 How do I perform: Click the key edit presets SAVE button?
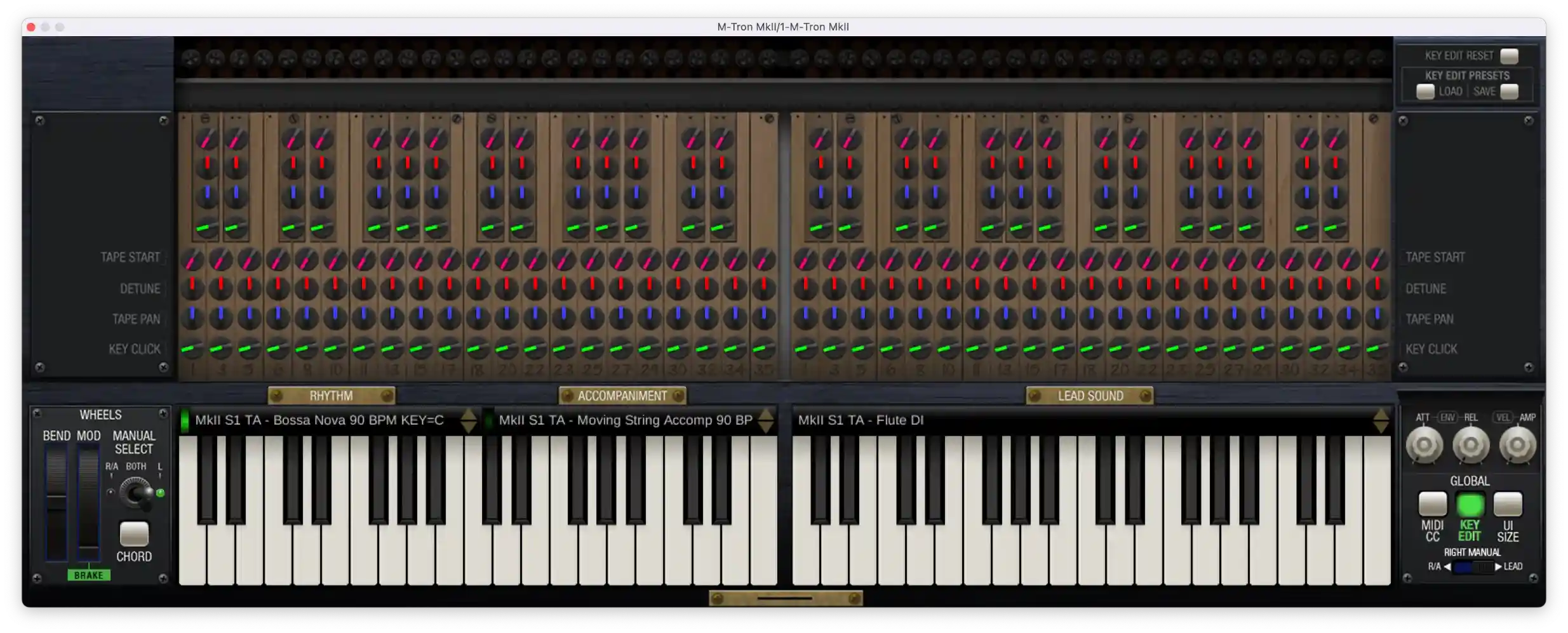pyautogui.click(x=1510, y=91)
